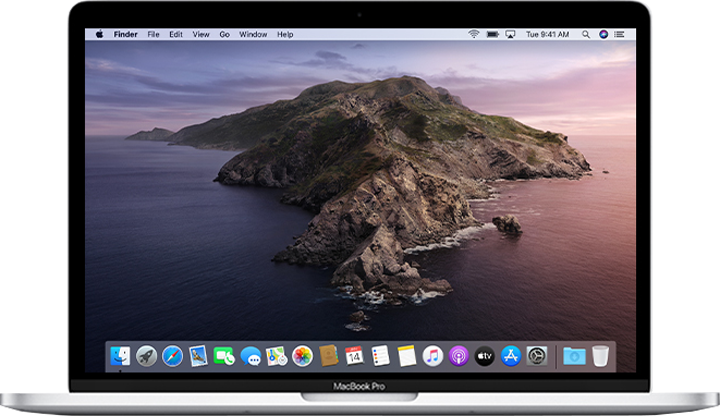720x416 pixels.
Task: Open Calendar showing date 14
Action: tap(355, 356)
